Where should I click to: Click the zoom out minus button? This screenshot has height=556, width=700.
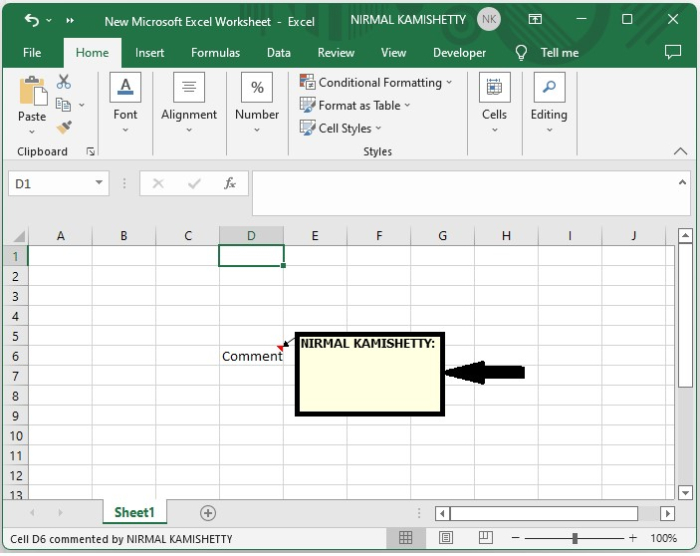click(x=515, y=538)
